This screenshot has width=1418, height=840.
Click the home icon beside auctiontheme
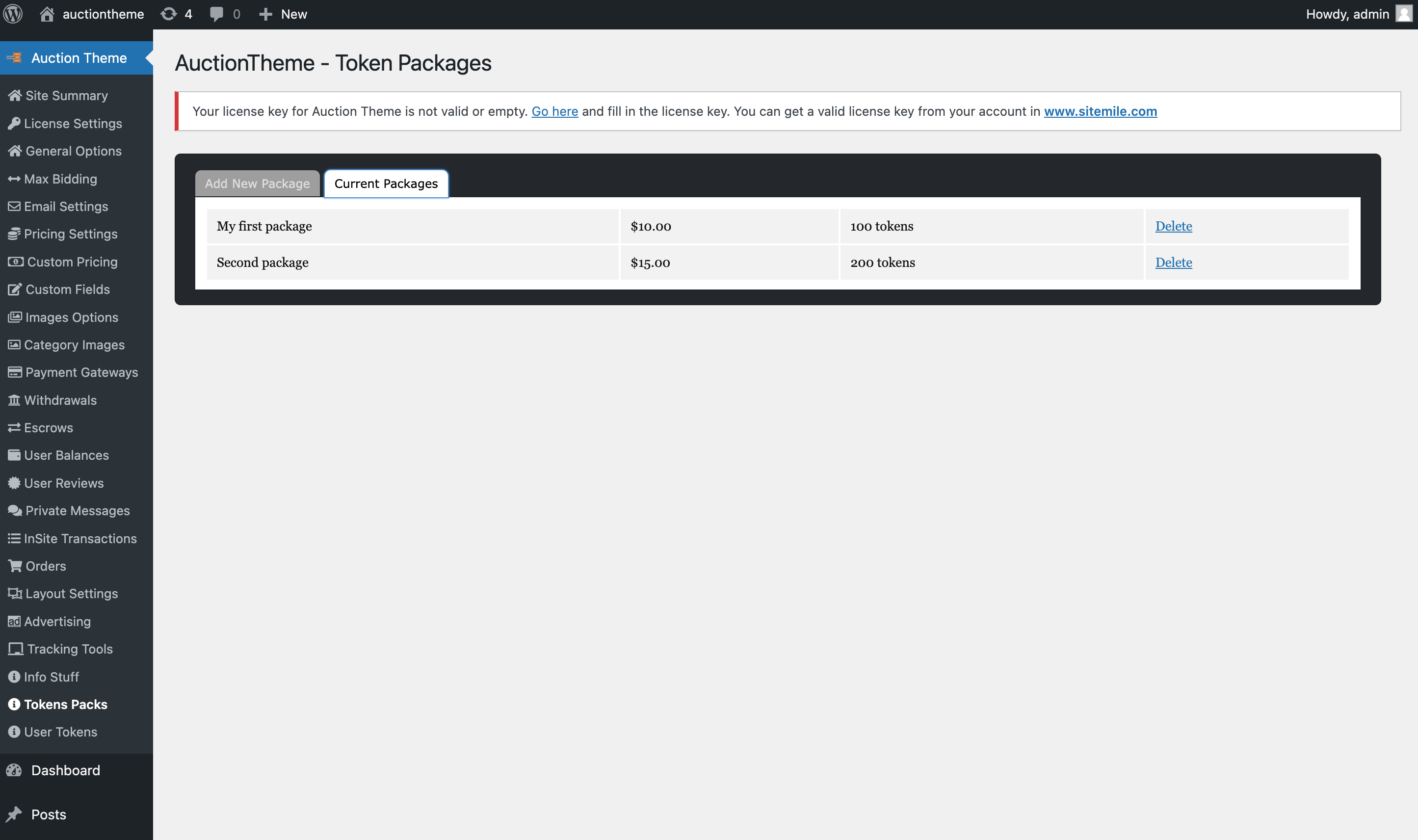pyautogui.click(x=47, y=14)
